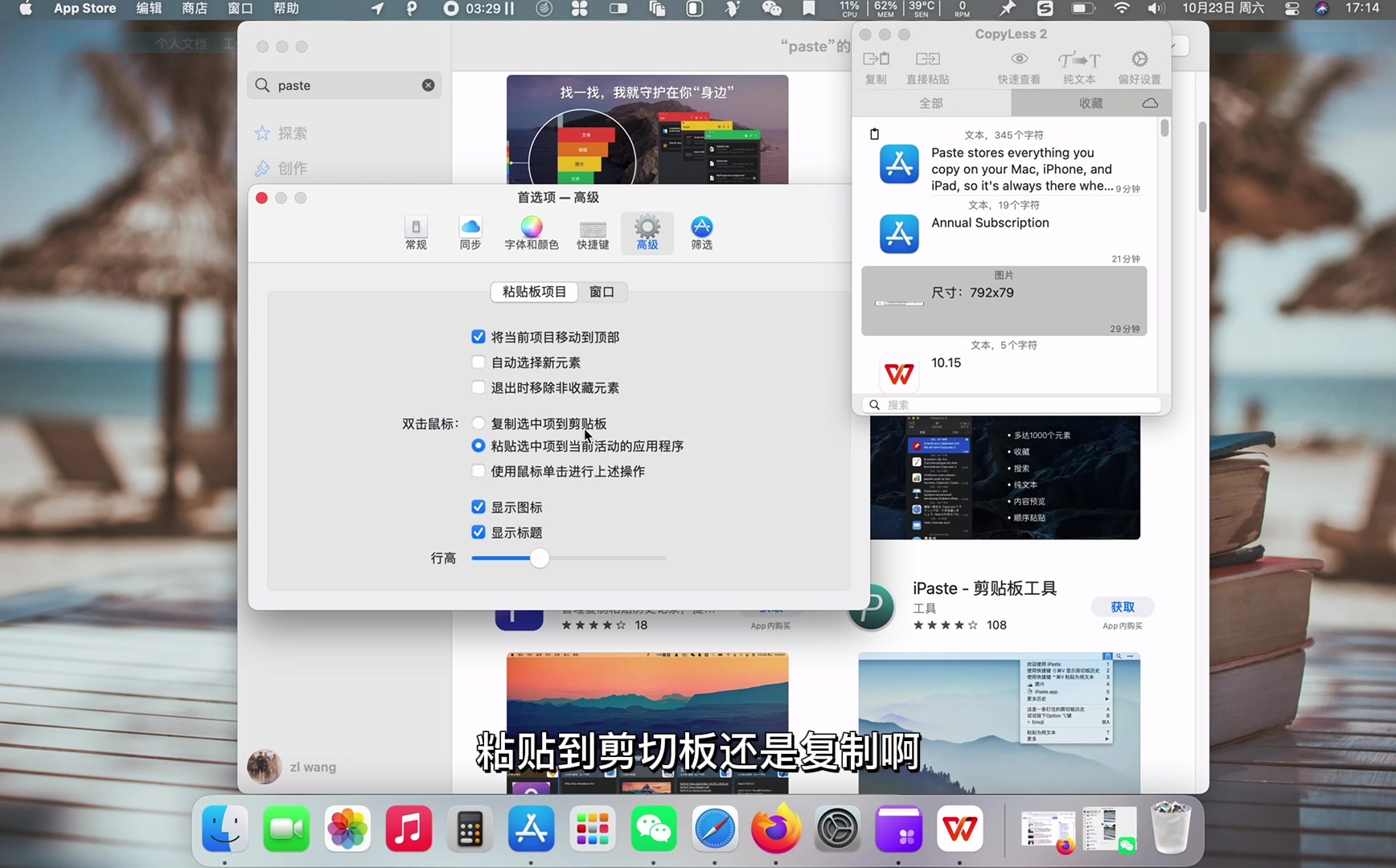Click the iCloud icon in CopyLess tabs
1396x868 pixels.
(x=1150, y=103)
